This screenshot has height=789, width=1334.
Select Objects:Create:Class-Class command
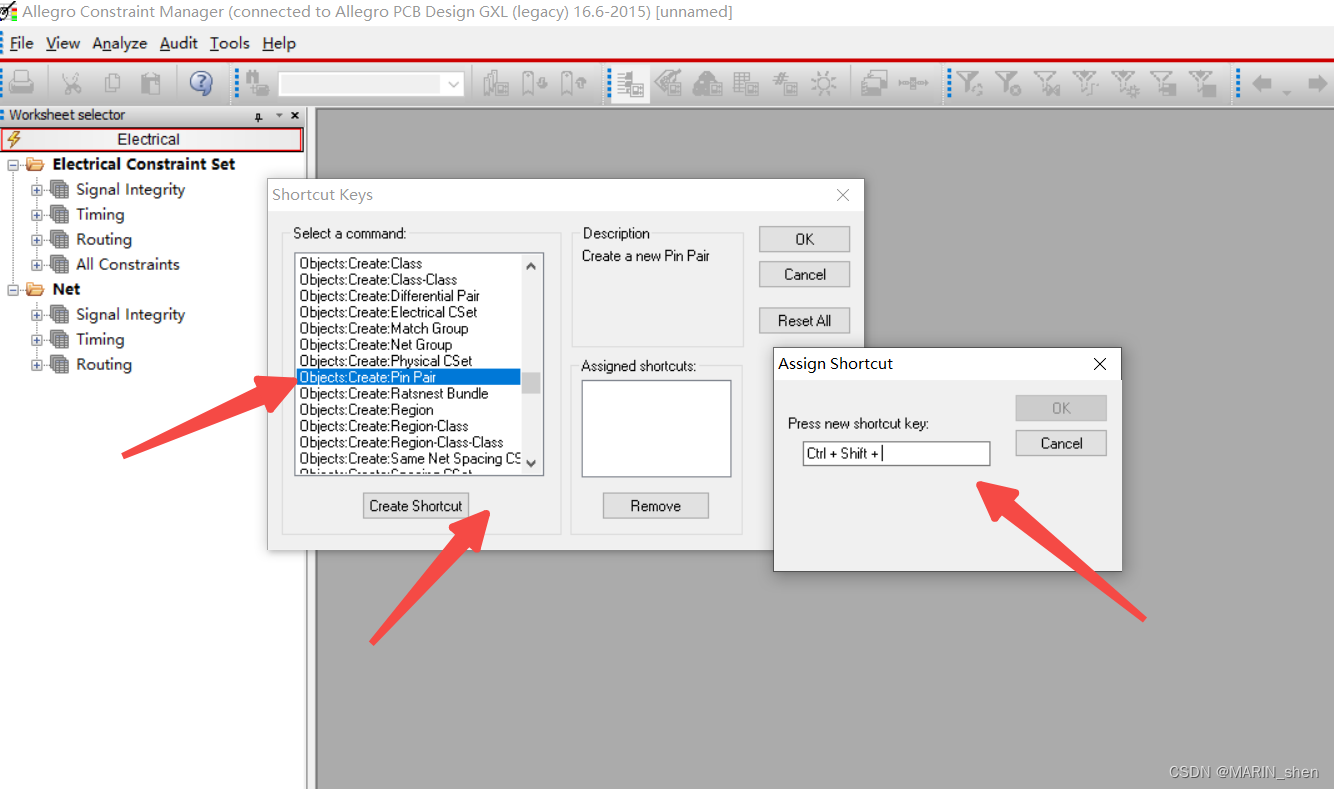pos(378,280)
